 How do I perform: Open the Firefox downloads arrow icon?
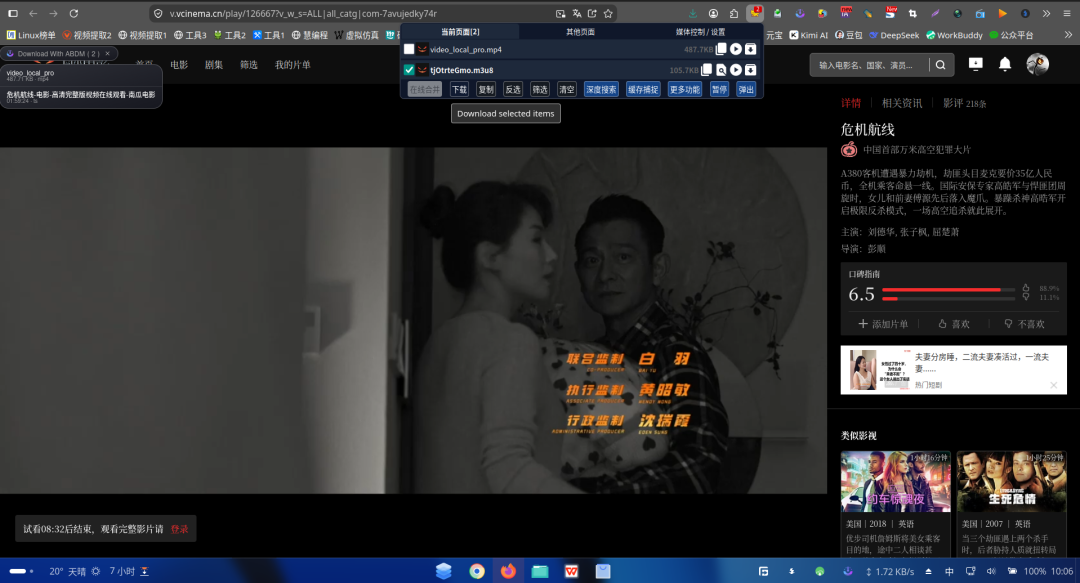(x=692, y=13)
